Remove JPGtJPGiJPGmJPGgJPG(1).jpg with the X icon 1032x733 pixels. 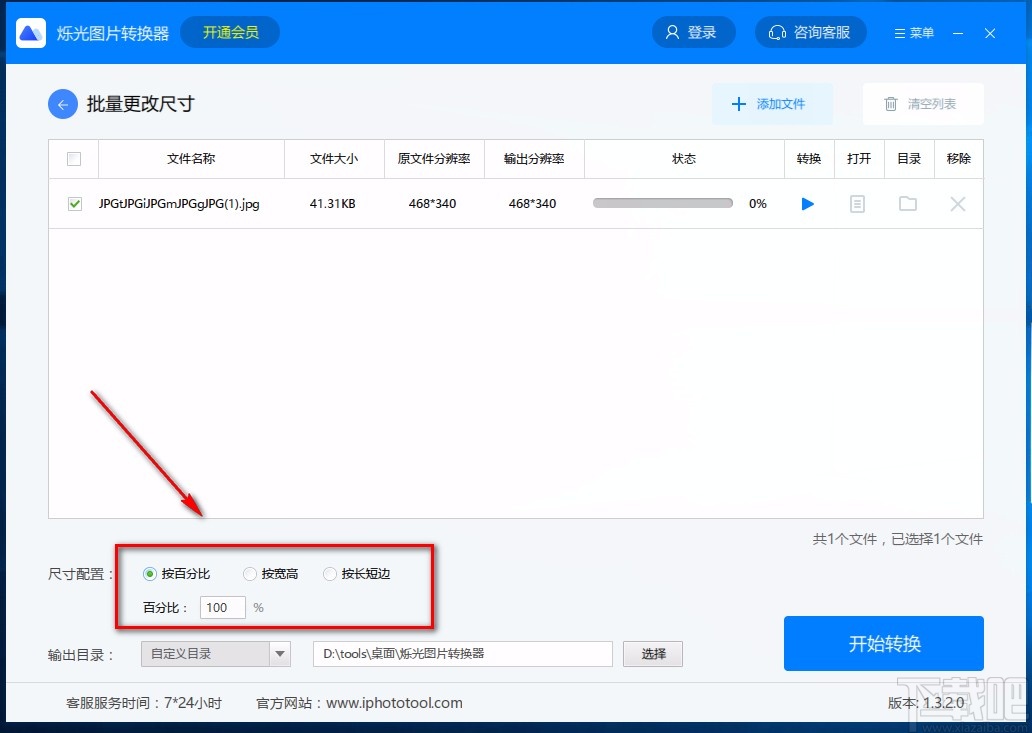tap(957, 203)
